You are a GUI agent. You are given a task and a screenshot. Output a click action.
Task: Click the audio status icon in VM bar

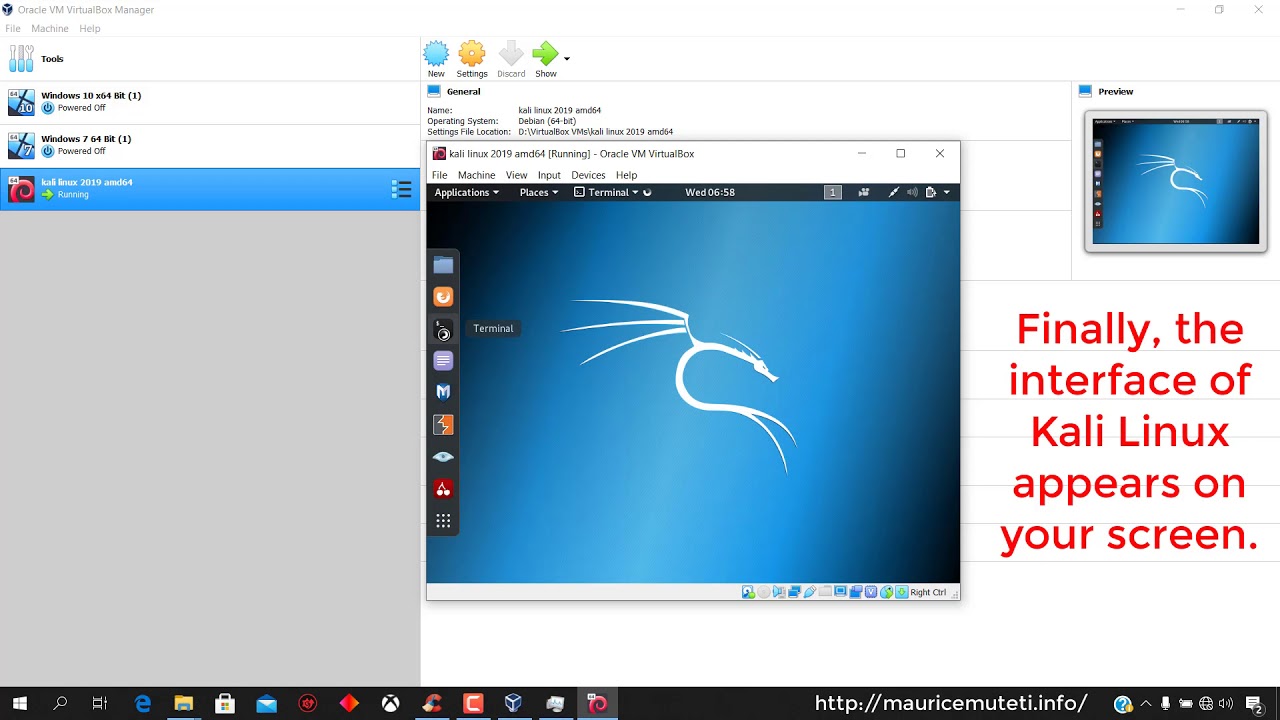tap(779, 592)
